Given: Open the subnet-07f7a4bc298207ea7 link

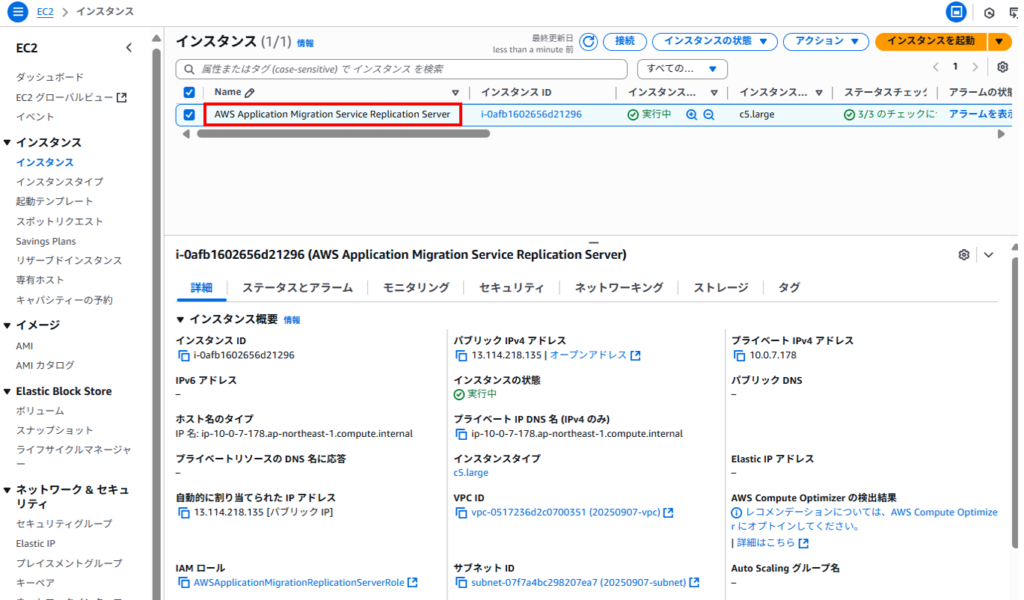Looking at the screenshot, I should tap(579, 582).
